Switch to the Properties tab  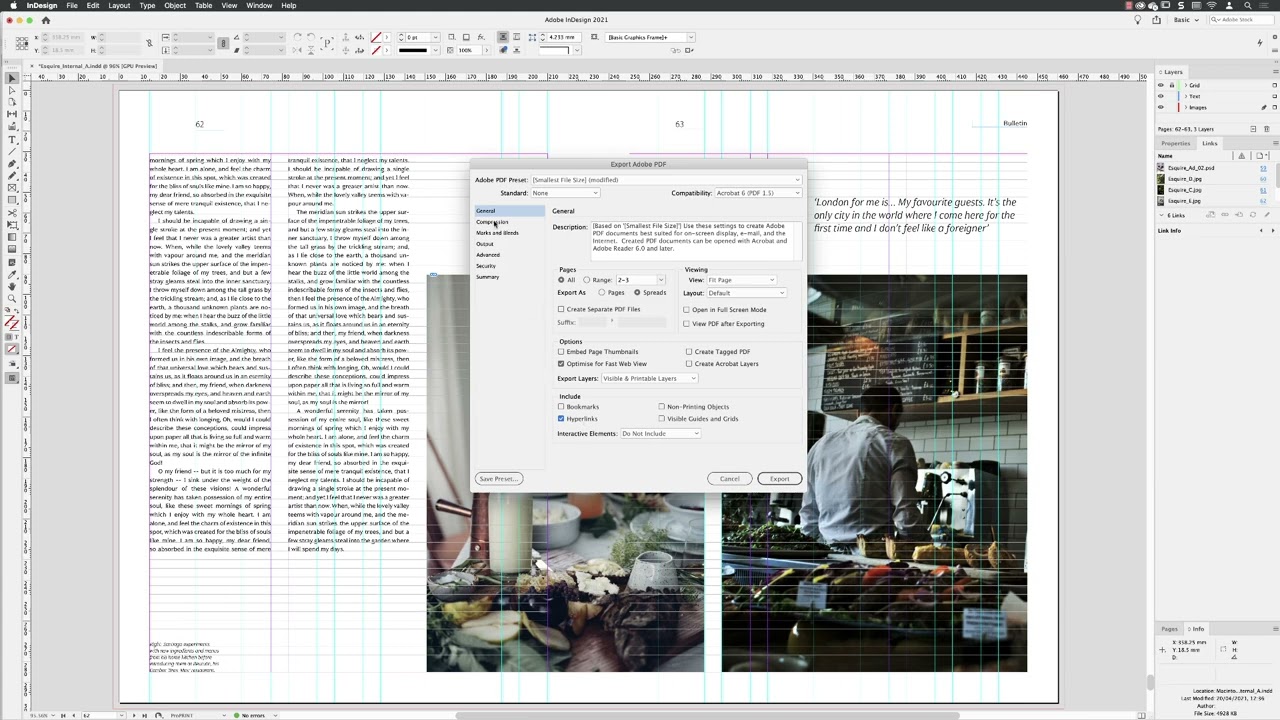[x=1176, y=143]
